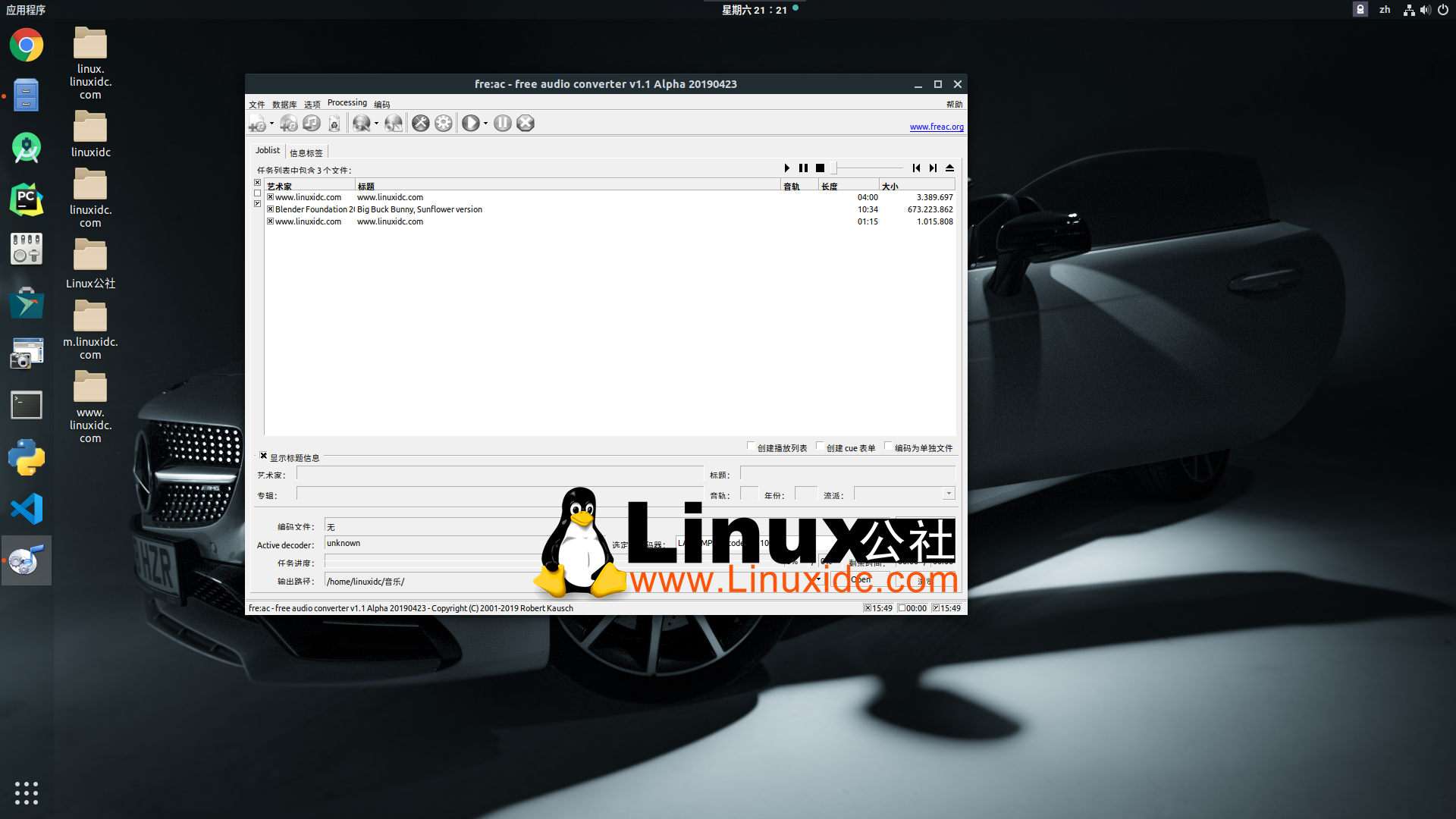Open the configuration wrench icon

coord(421,123)
